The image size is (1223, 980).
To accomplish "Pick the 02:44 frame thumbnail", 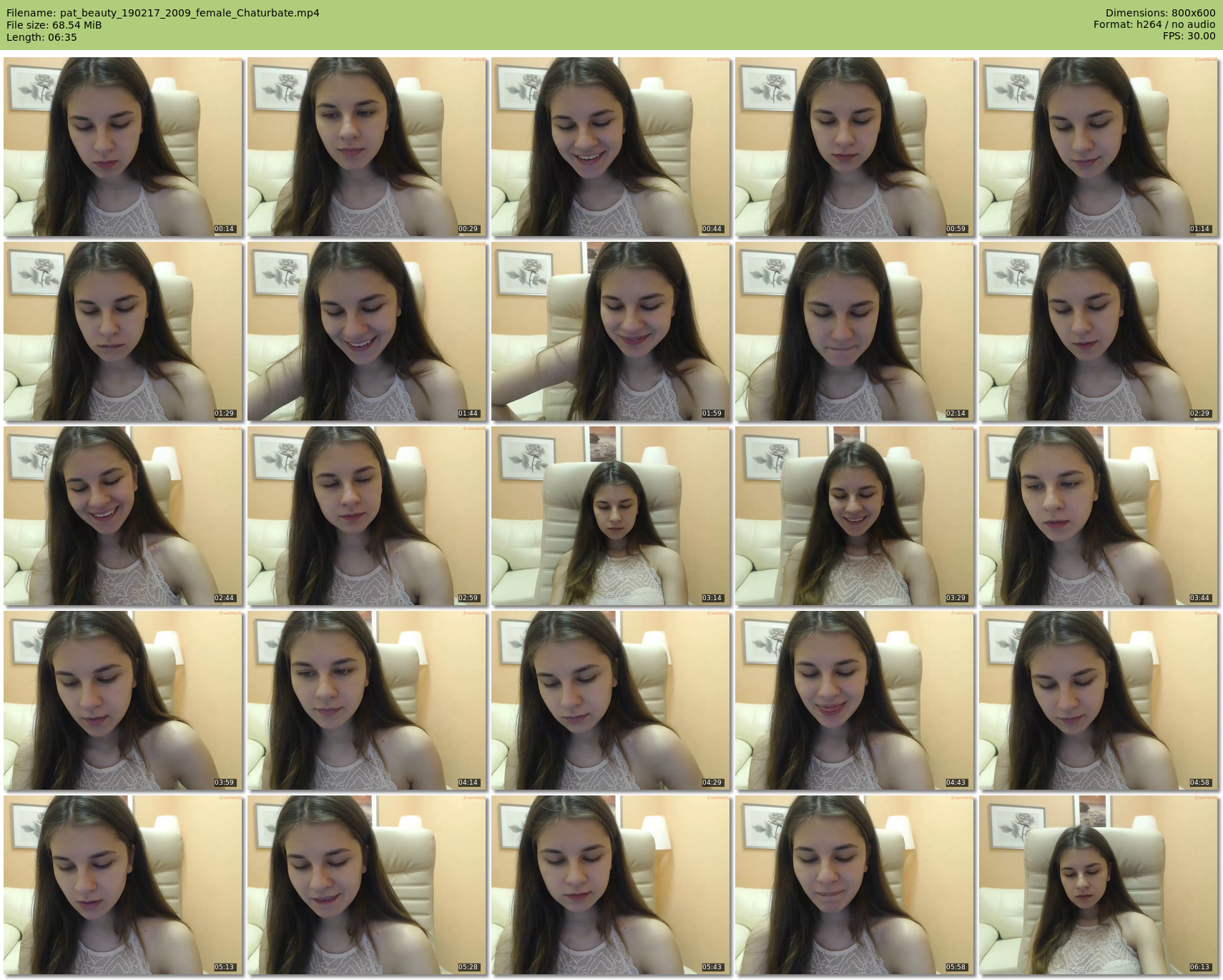I will coord(123,516).
